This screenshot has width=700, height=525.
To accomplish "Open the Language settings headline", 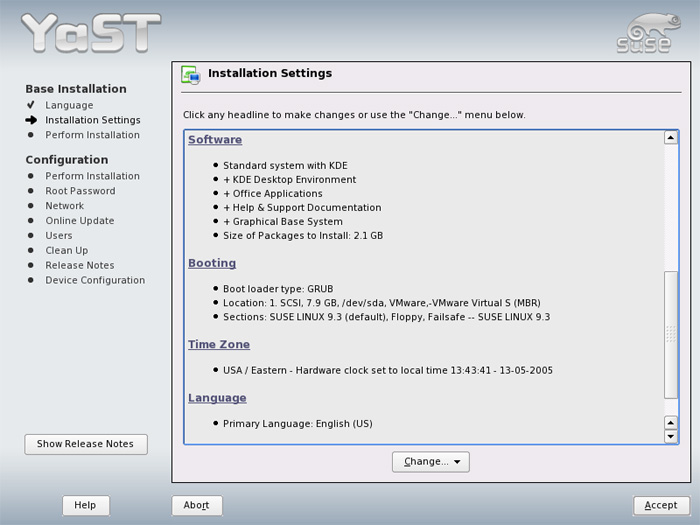I will (x=217, y=398).
